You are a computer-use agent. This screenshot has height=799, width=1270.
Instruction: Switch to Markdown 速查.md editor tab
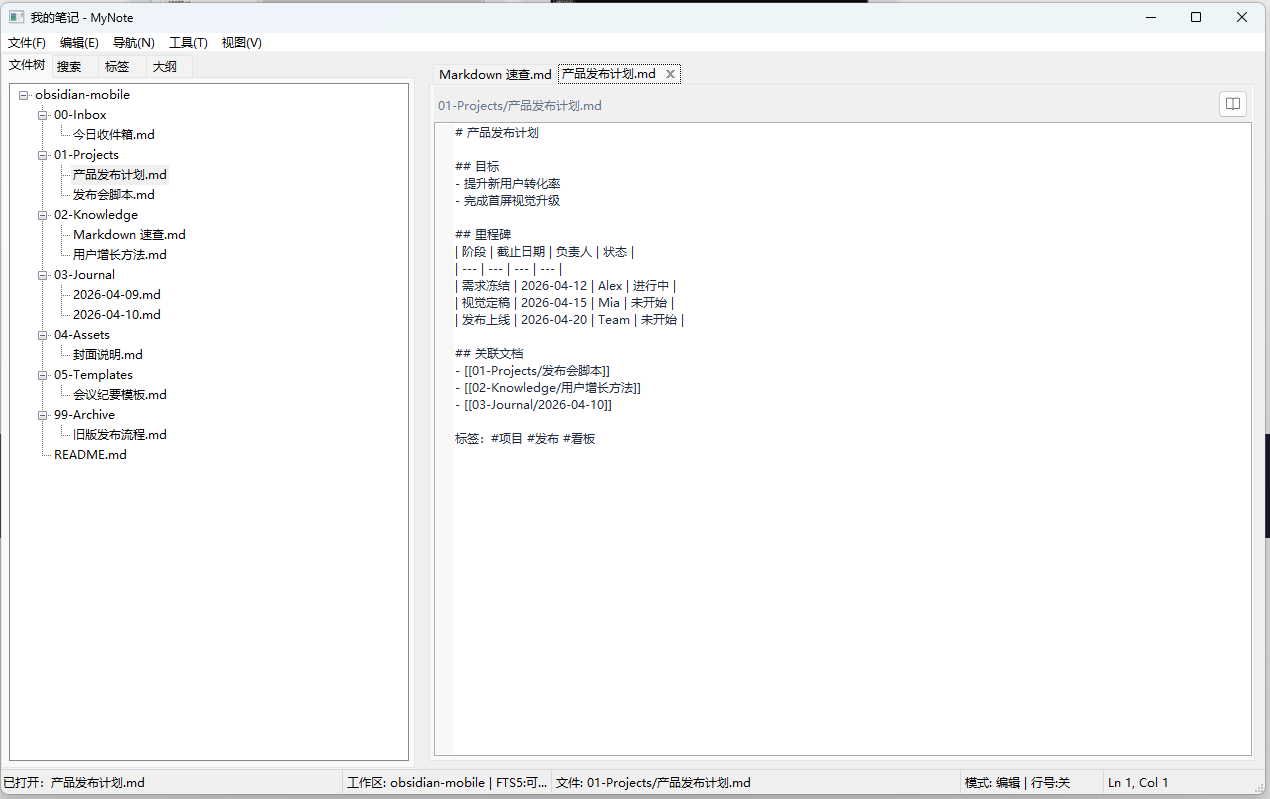click(495, 75)
